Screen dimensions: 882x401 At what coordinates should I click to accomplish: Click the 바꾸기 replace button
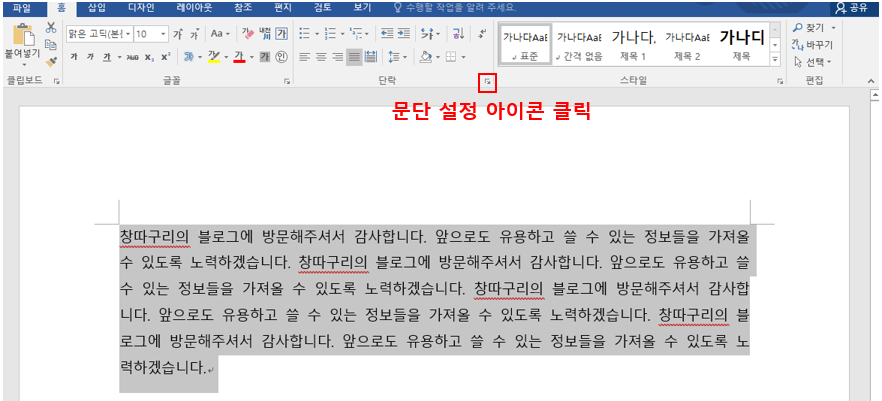(x=813, y=45)
